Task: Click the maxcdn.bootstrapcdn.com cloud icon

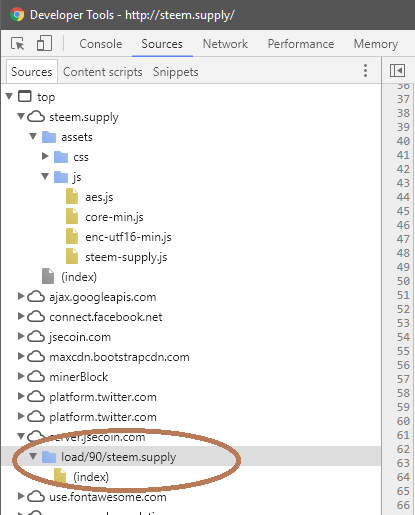Action: click(36, 357)
